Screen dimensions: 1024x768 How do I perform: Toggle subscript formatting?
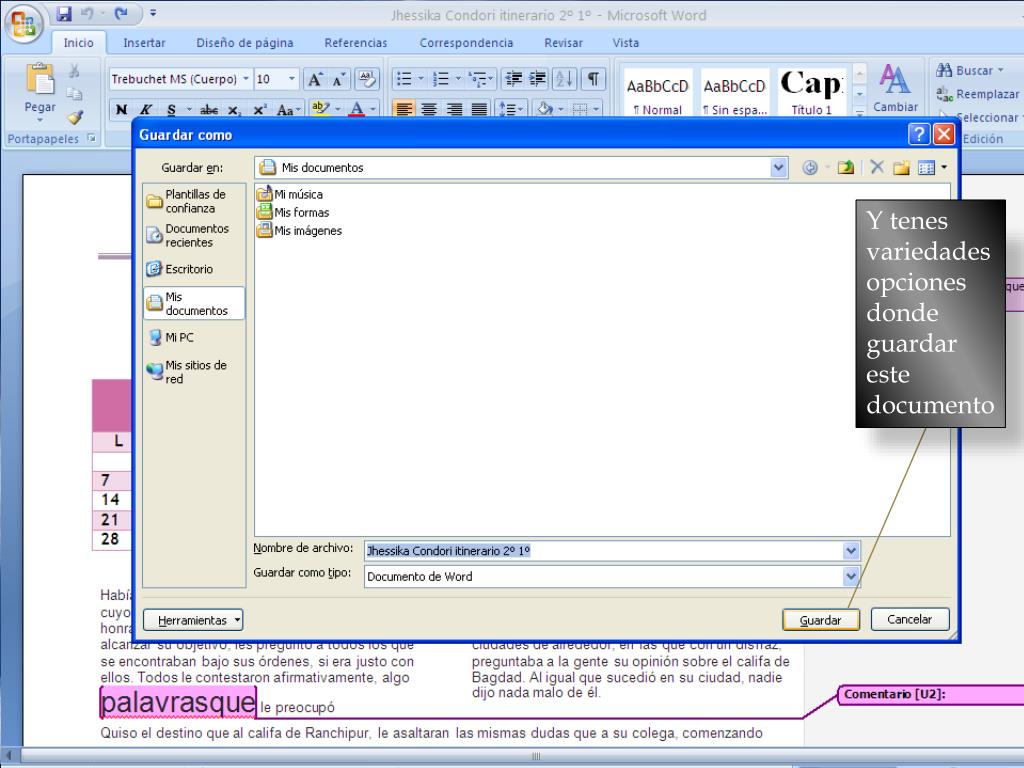(x=234, y=109)
